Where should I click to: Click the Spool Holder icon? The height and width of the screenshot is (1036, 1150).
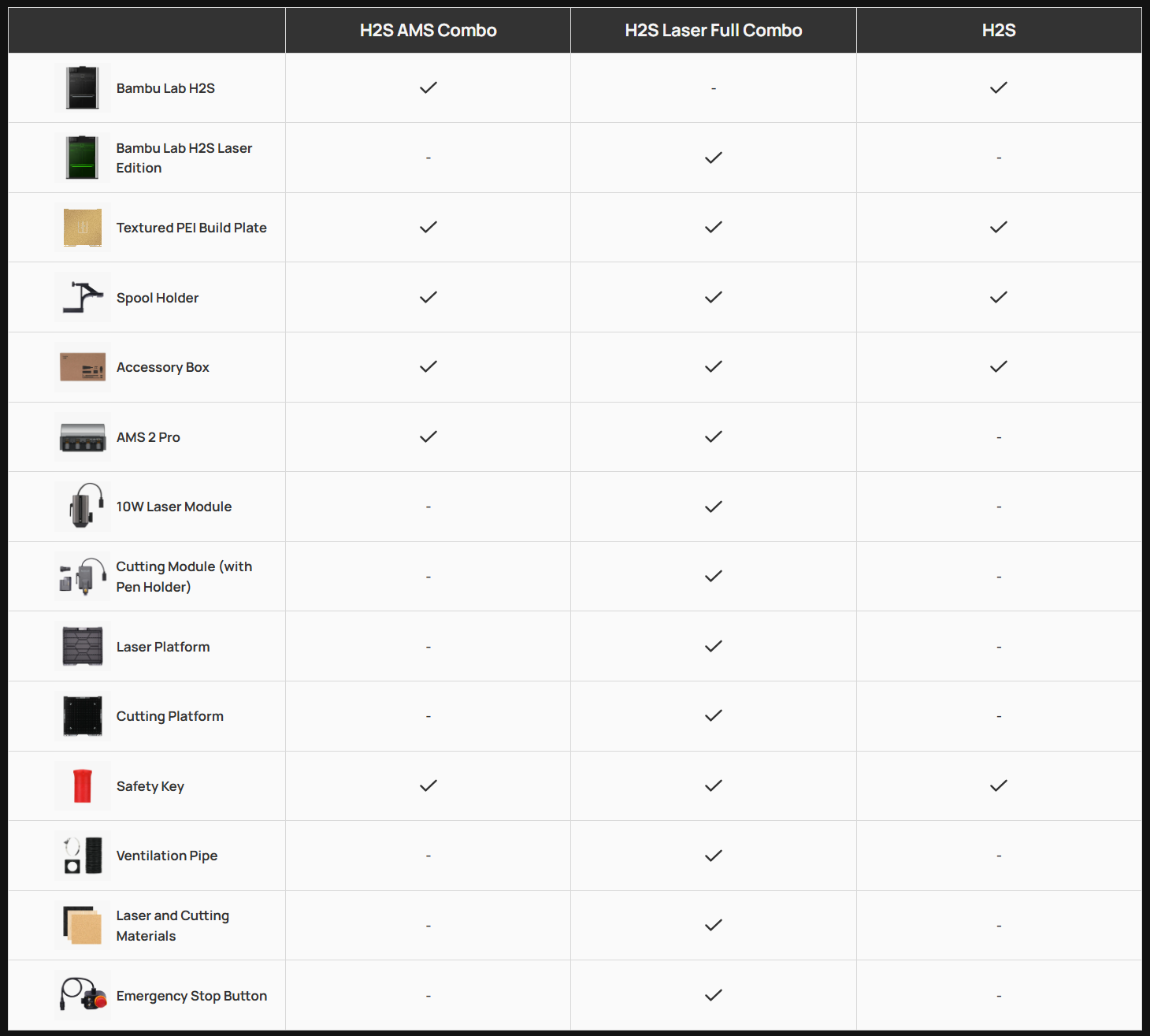pyautogui.click(x=83, y=298)
